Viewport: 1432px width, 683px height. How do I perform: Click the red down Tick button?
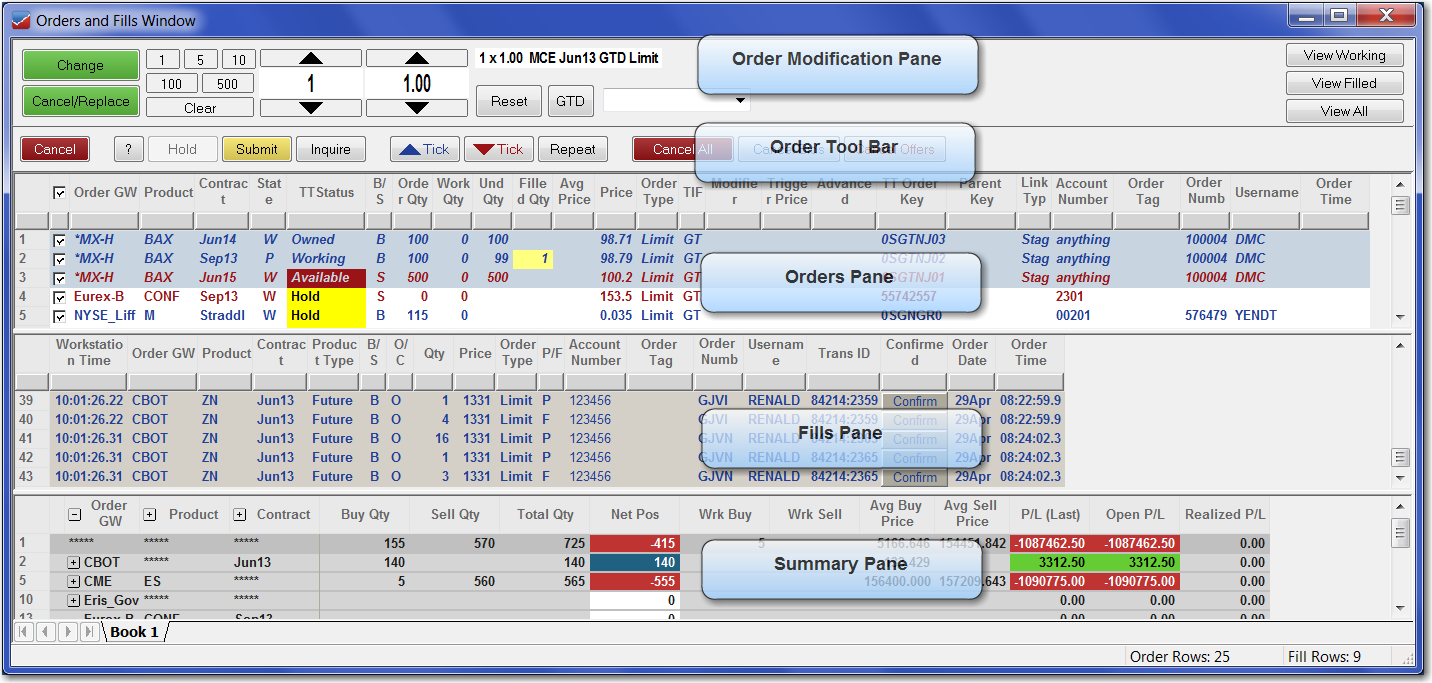pos(499,149)
